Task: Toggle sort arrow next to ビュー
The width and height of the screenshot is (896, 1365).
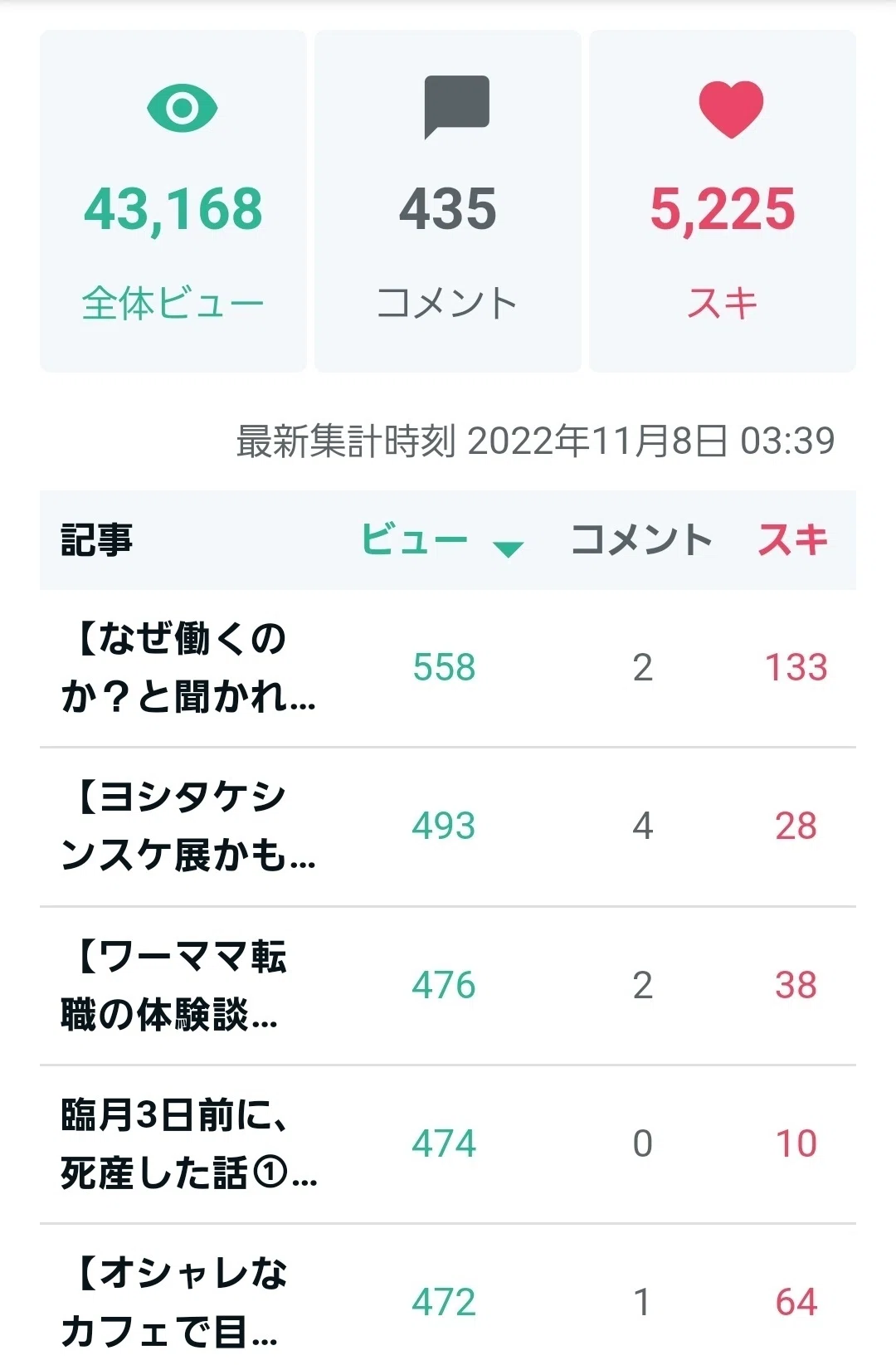Action: coord(508,548)
